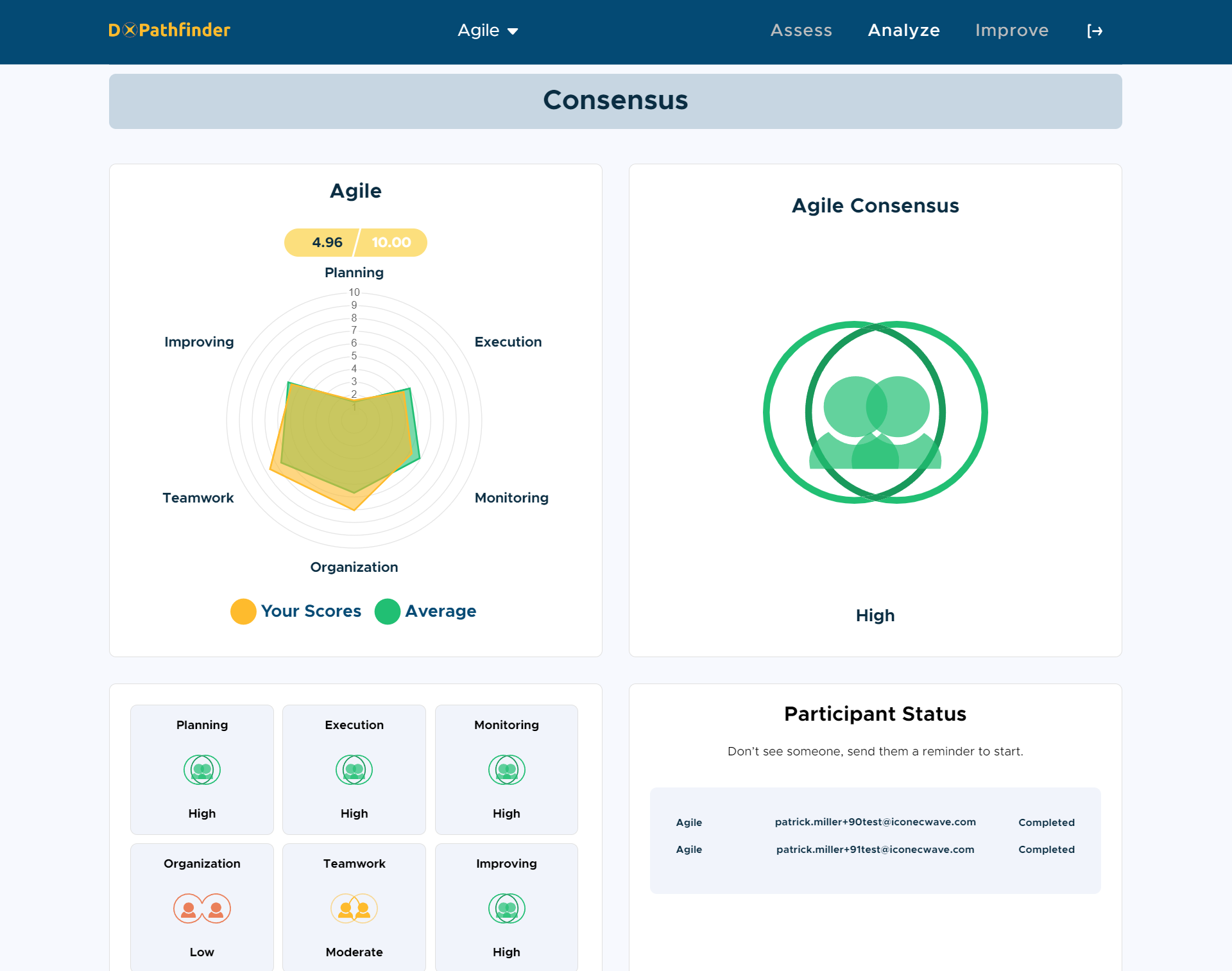1232x971 pixels.
Task: Click the Improving consensus icon
Action: point(506,908)
